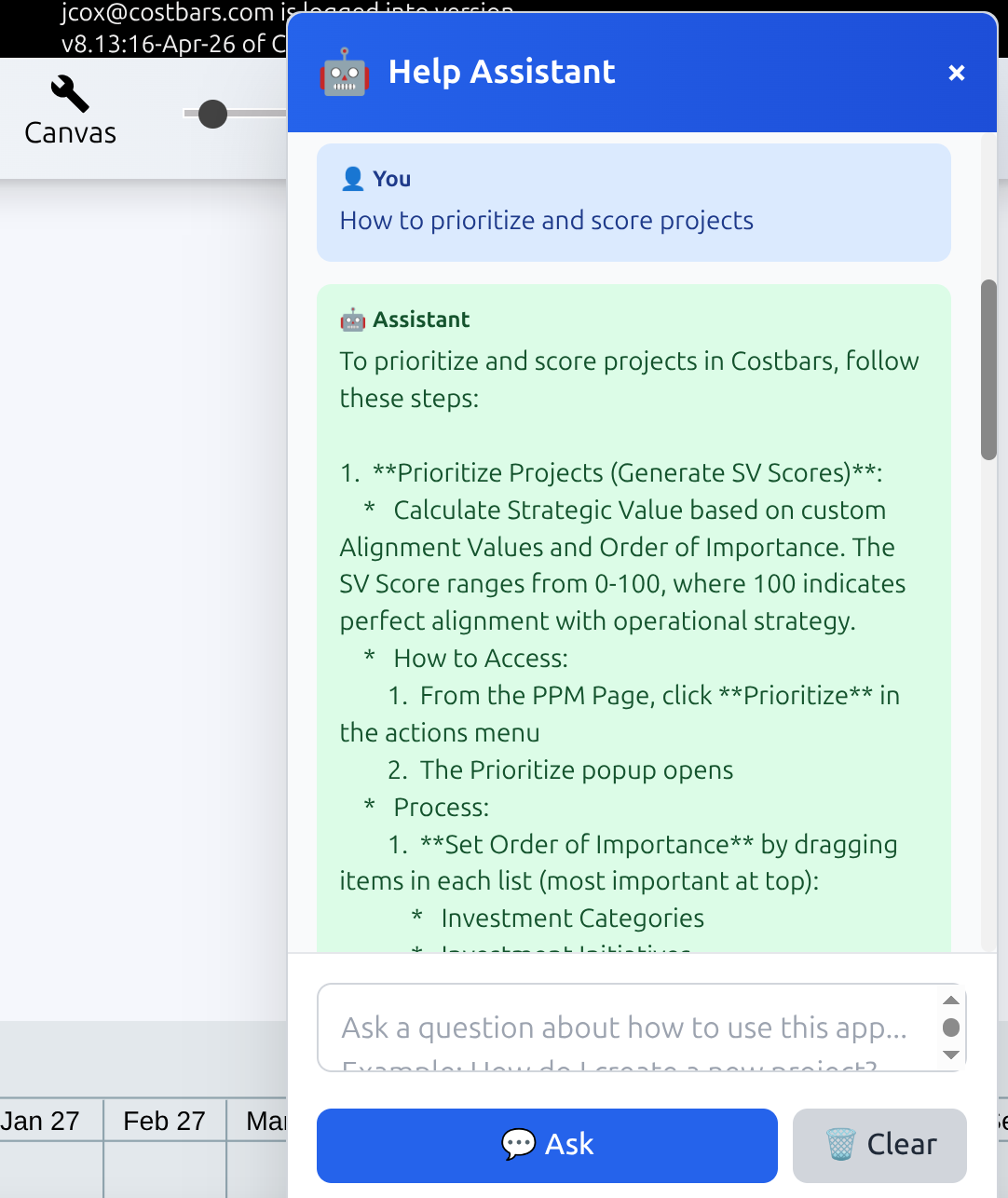Click the Ask button

tap(547, 1145)
